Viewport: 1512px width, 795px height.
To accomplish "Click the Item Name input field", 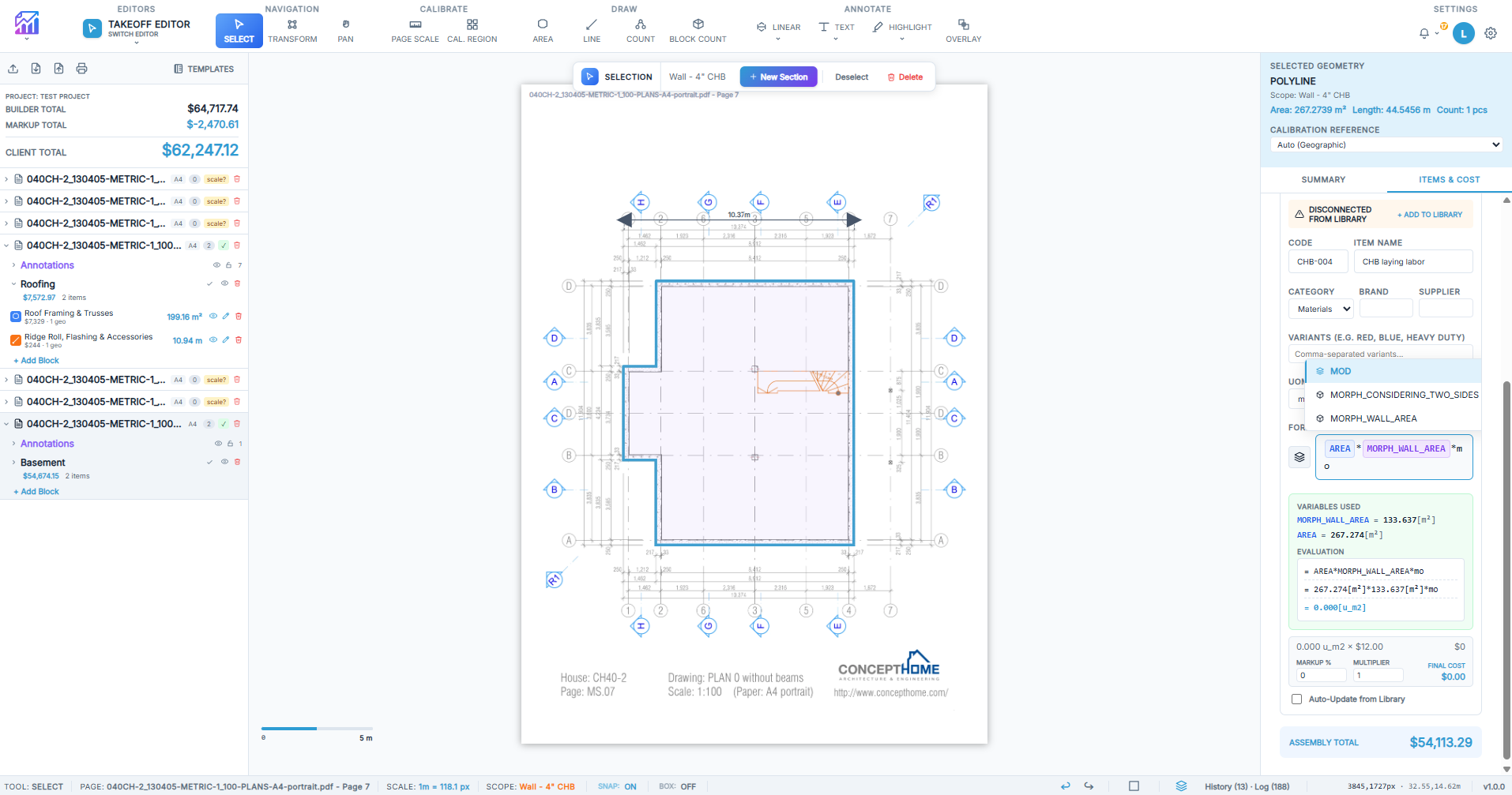I will coord(1412,262).
